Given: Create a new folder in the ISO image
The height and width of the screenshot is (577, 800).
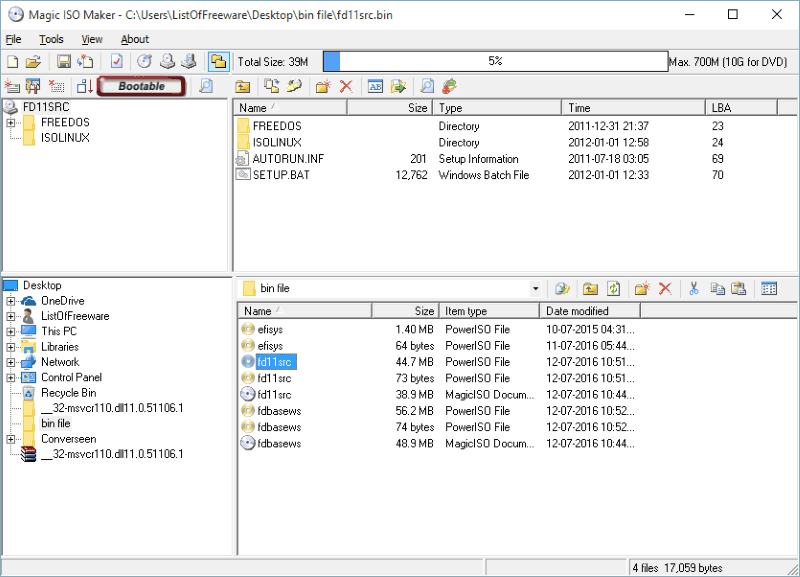Looking at the screenshot, I should [x=323, y=87].
